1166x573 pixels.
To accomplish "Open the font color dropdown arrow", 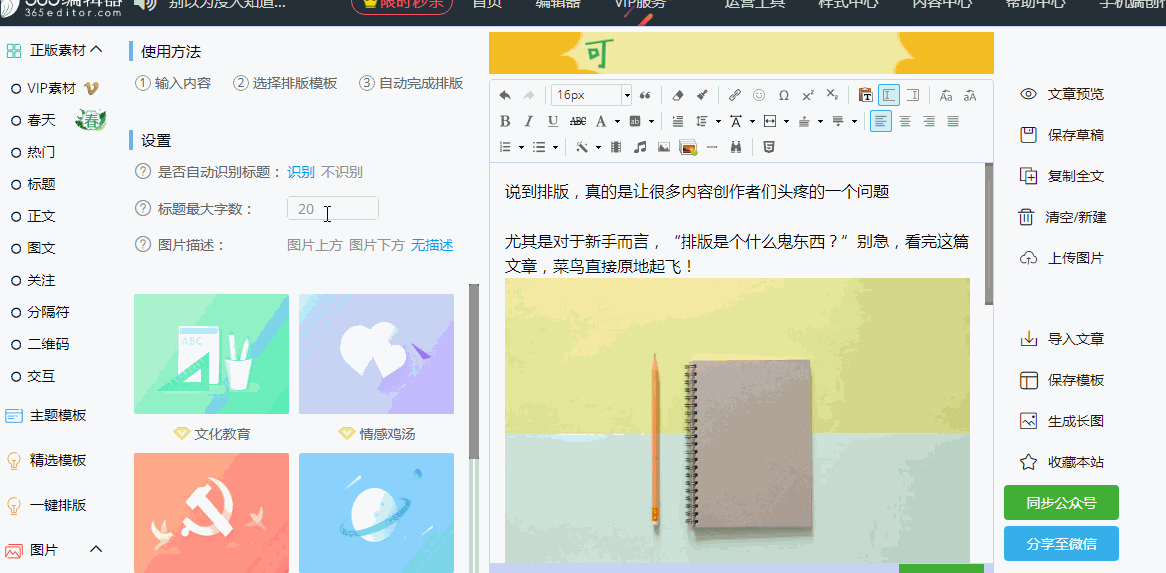I will click(617, 121).
